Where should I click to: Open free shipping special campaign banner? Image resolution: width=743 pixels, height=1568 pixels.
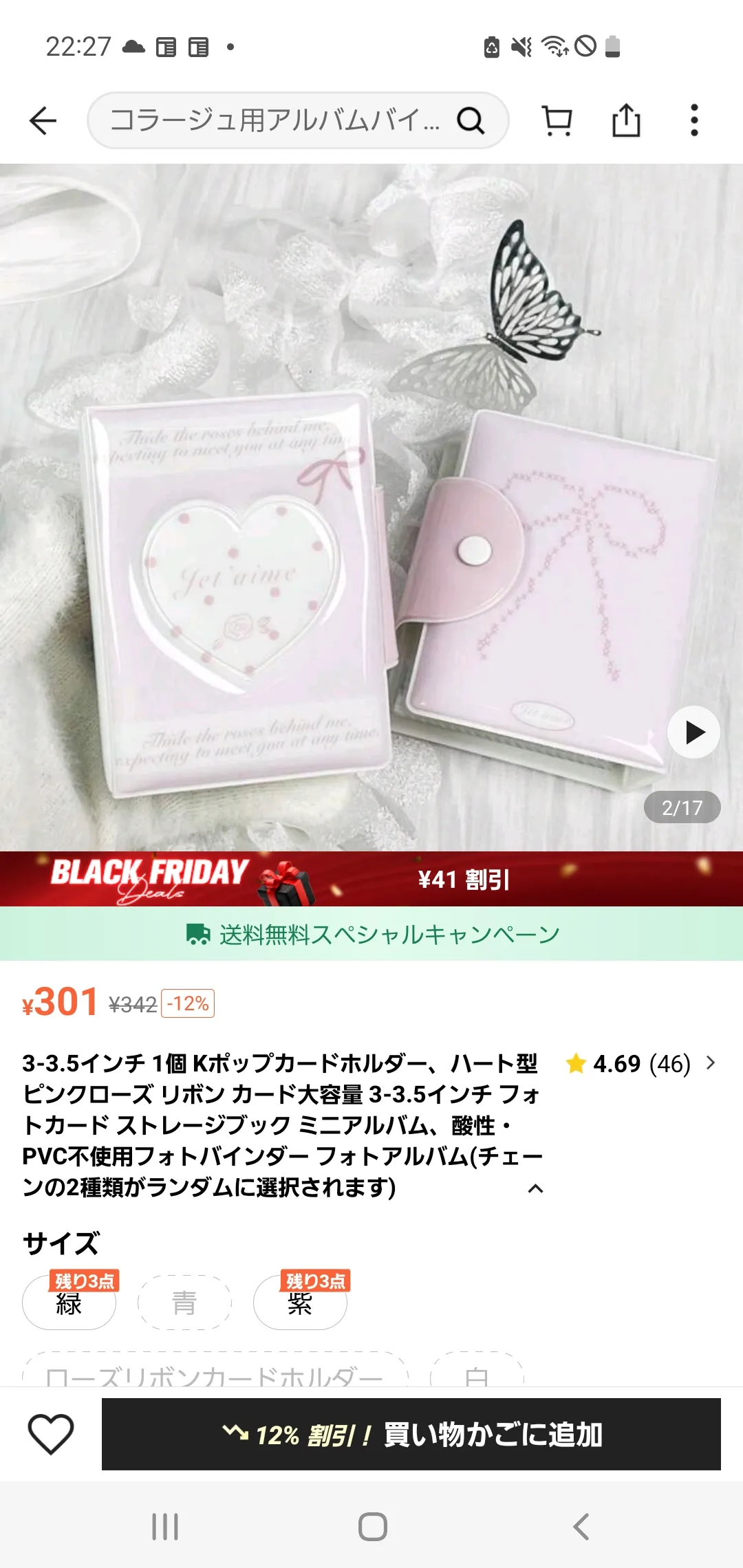(x=371, y=934)
